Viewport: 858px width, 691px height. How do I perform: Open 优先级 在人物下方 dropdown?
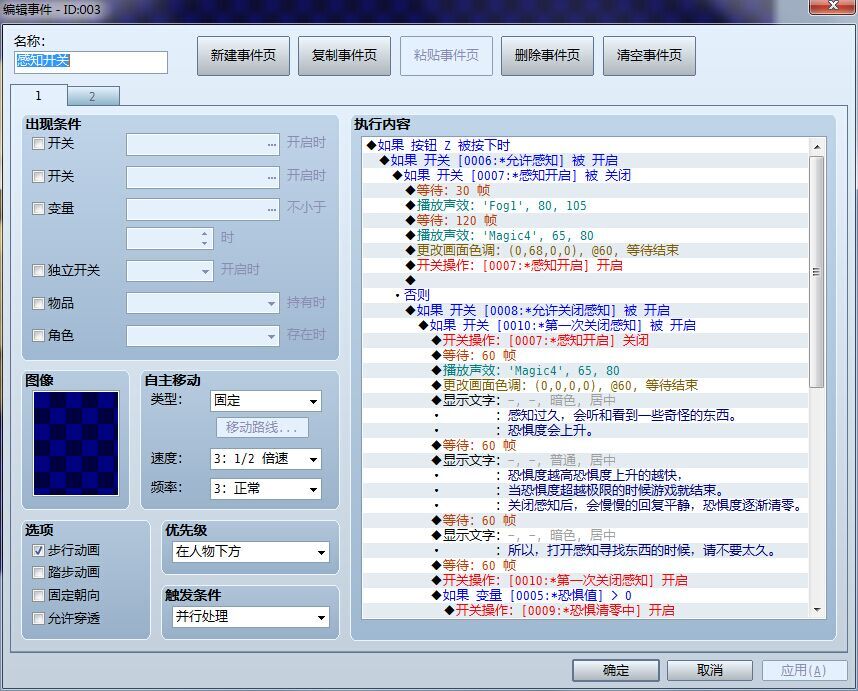[251, 552]
